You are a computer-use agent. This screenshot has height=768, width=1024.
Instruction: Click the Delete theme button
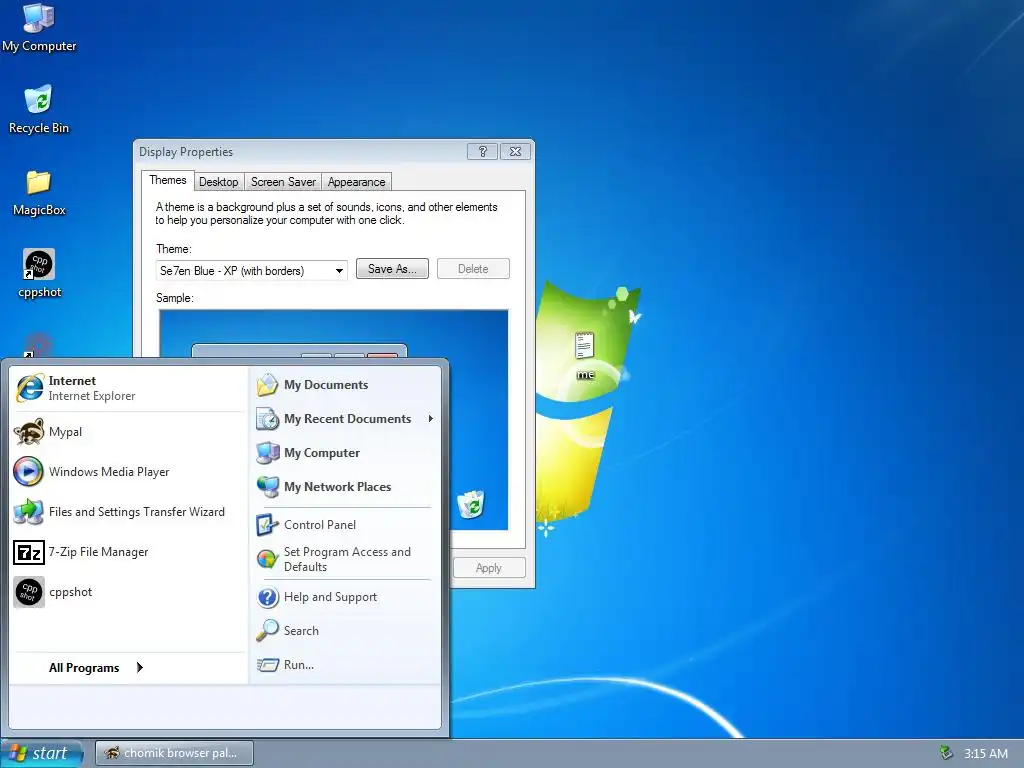(473, 268)
